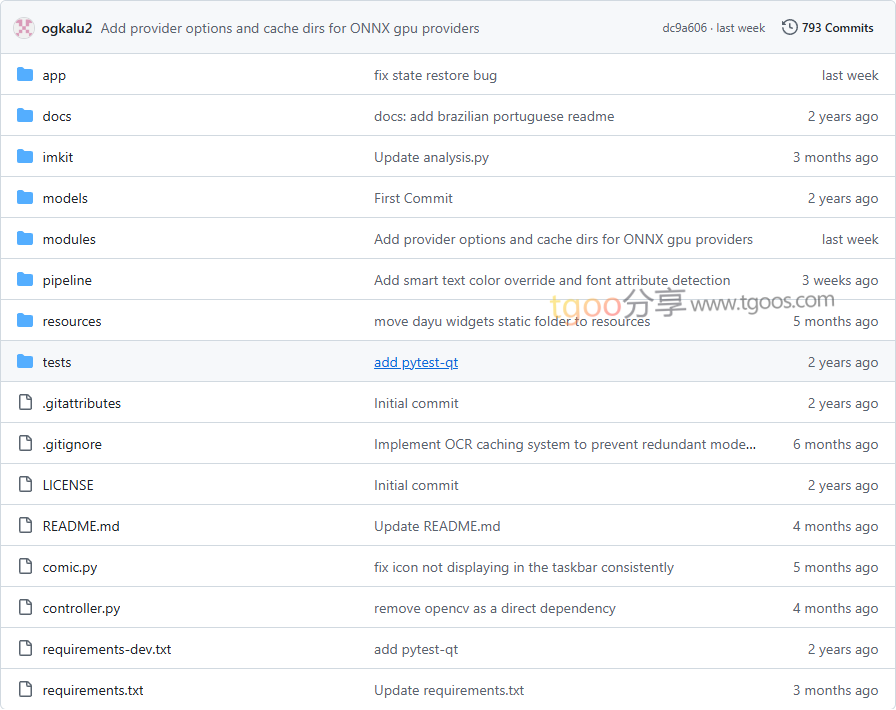Screen dimensions: 896x710
Task: Open commit hash dc9a606
Action: [683, 28]
